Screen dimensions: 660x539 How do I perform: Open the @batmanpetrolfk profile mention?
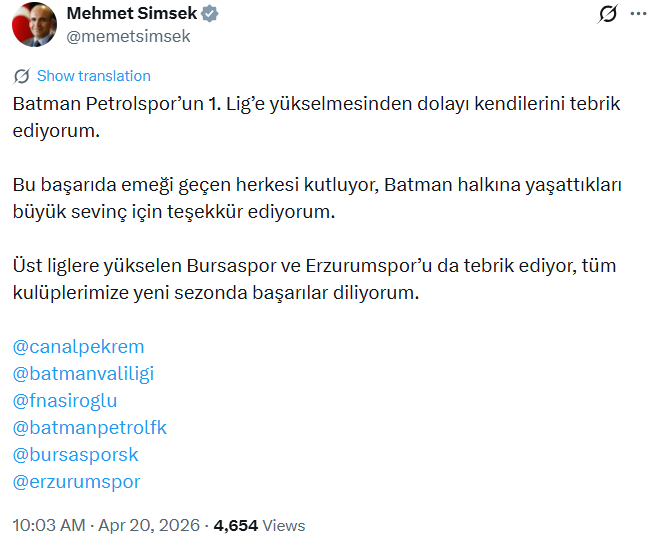tap(90, 428)
